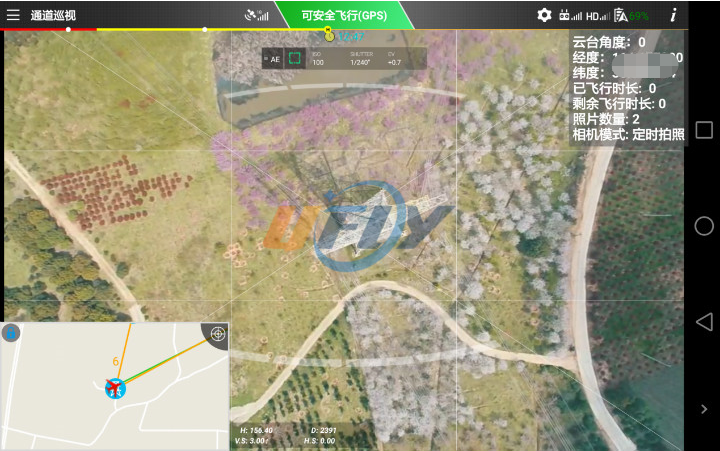Tap the H.S: 0.00 horizontal speed readout

click(319, 441)
